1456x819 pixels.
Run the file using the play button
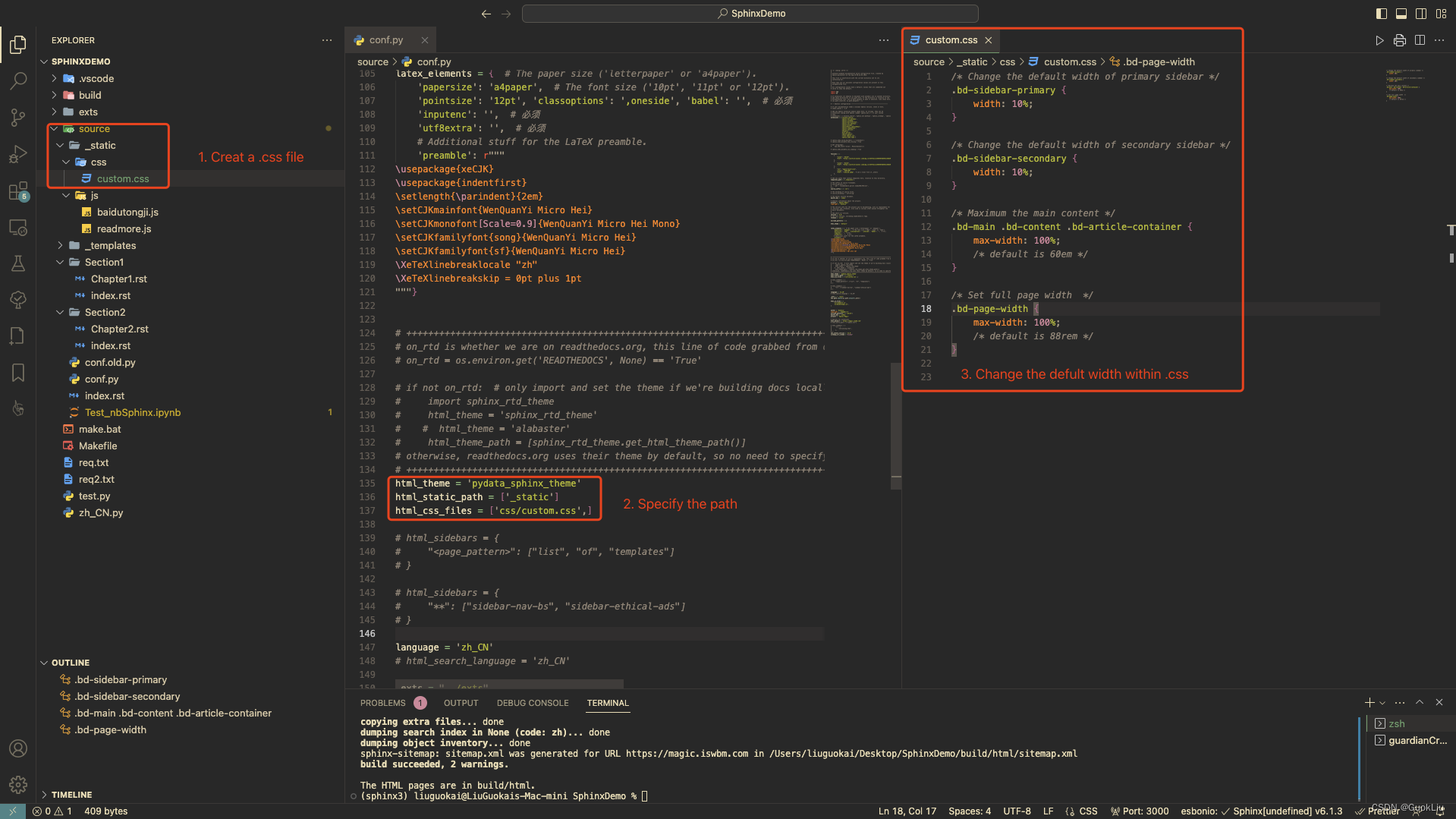pyautogui.click(x=1379, y=40)
